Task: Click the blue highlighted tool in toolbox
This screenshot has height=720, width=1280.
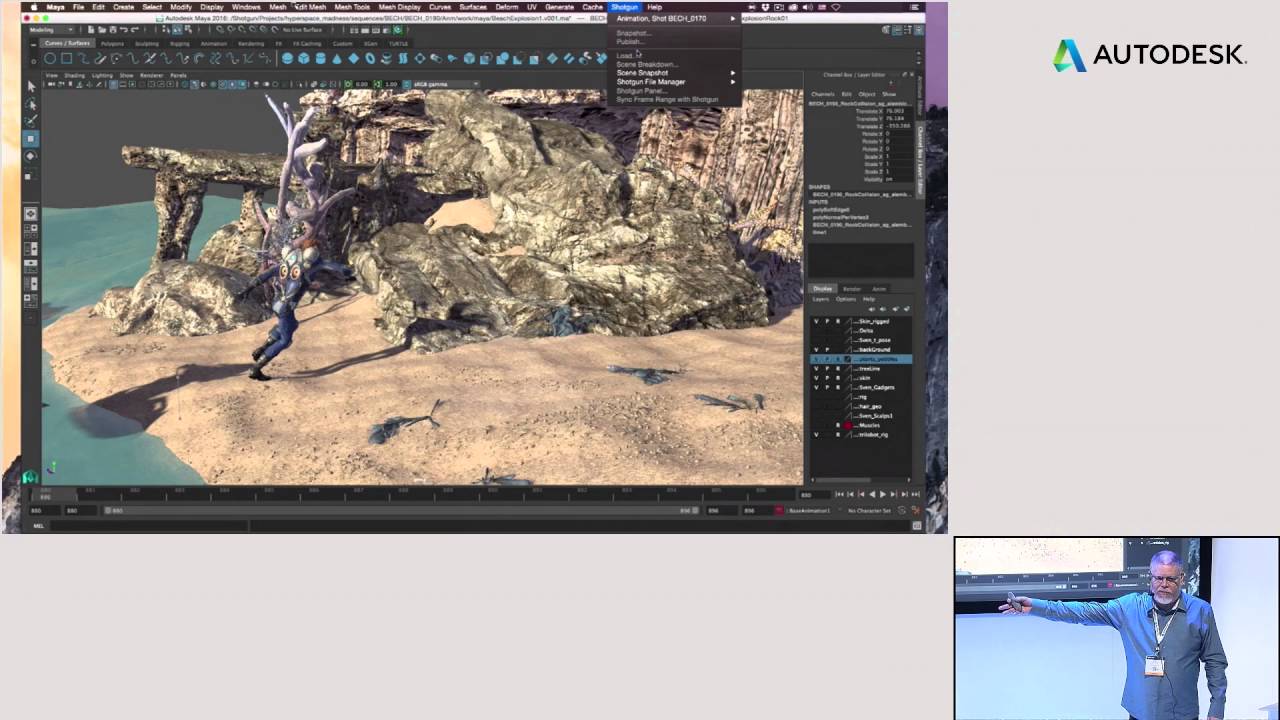Action: pos(30,138)
